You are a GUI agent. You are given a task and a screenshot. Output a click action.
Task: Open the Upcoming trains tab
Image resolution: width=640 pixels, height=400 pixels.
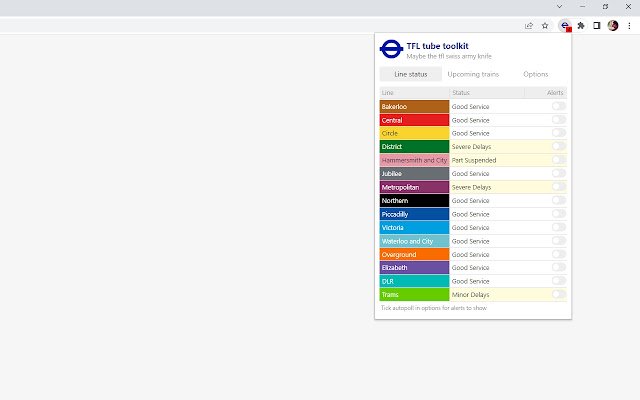[x=473, y=74]
